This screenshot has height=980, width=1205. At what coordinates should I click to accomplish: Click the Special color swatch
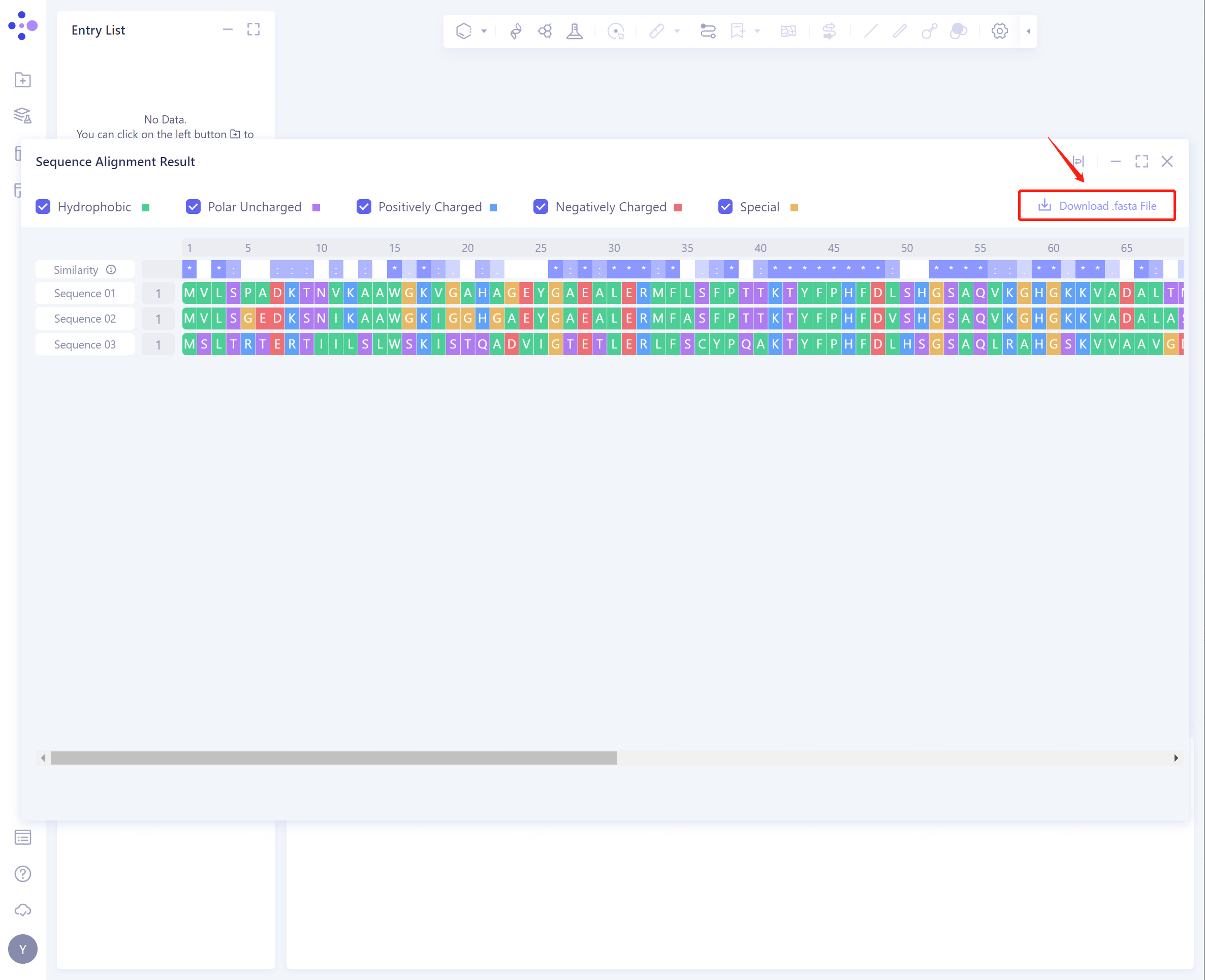point(794,207)
